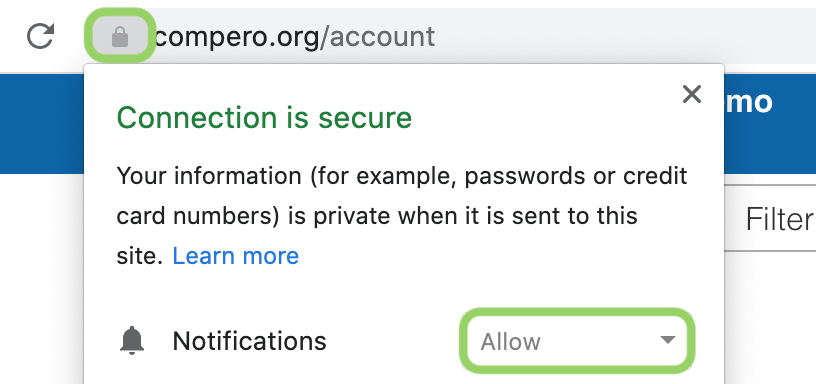Click the padlock site information icon
The image size is (816, 384).
pyautogui.click(x=120, y=36)
